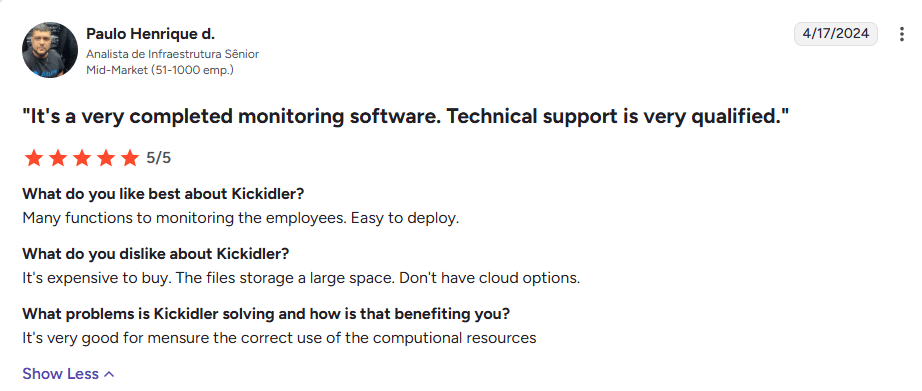Click Paulo Henrique's profile avatar
Viewport: 922px width, 391px height.
pos(50,50)
